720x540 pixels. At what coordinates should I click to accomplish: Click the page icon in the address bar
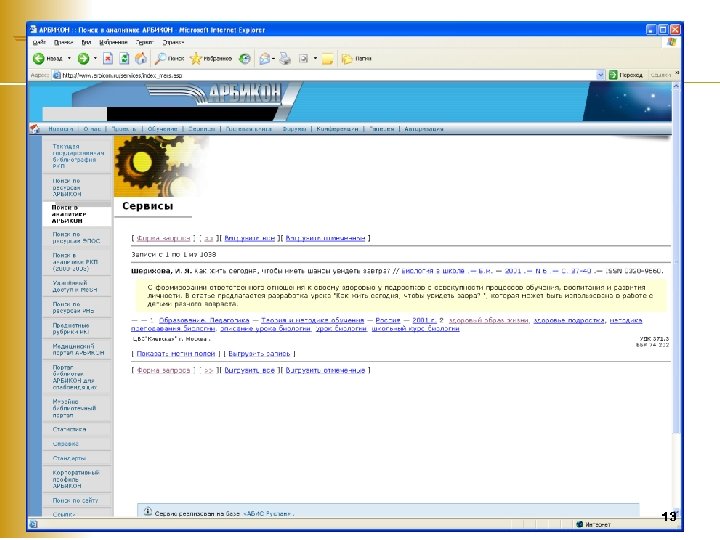point(57,75)
